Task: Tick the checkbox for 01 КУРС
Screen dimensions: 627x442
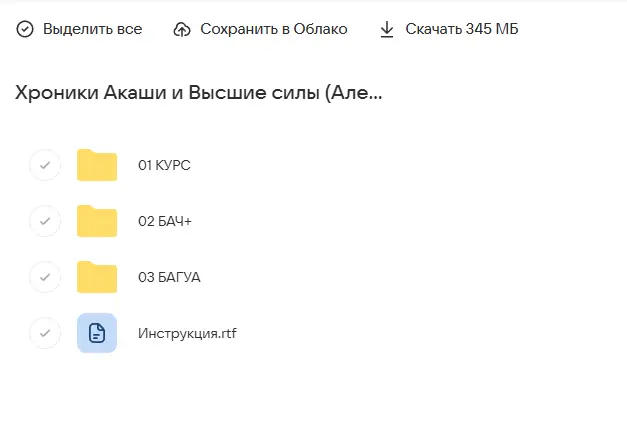Action: 45,165
